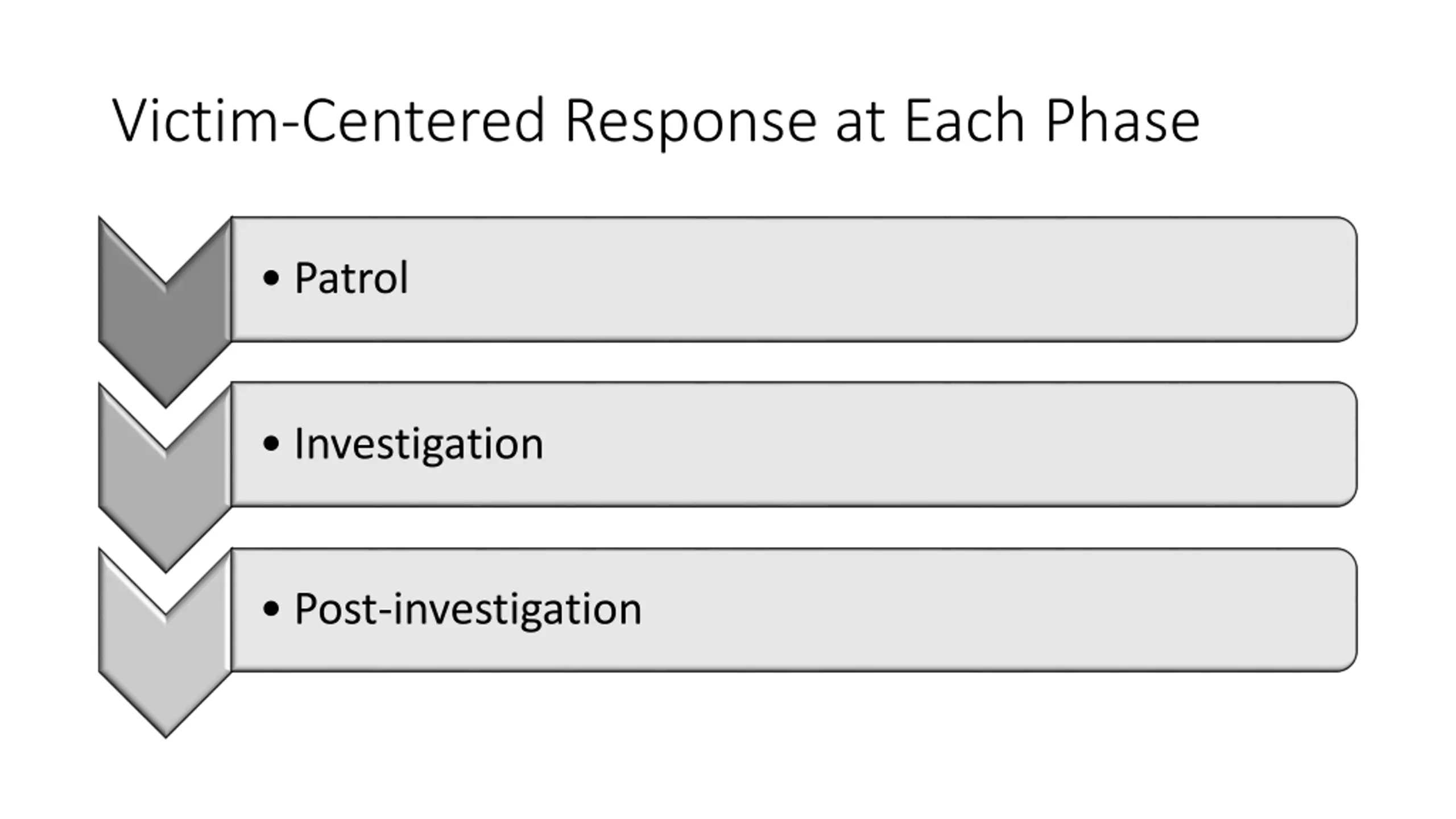Click the bullet point before Investigation
1456x819 pixels.
tap(271, 444)
